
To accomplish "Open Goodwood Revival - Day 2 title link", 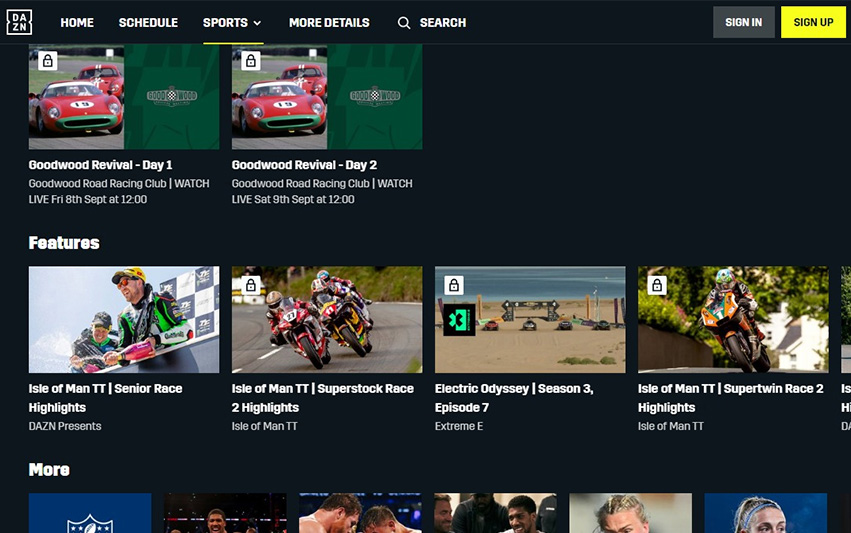I will [x=304, y=165].
